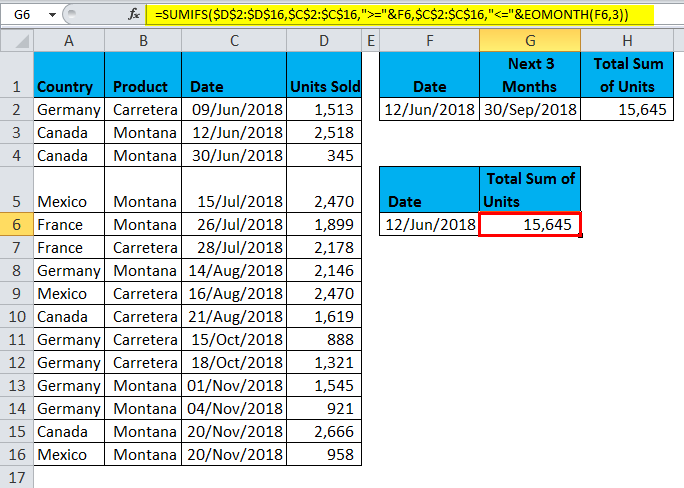Select row 6 header

point(17,224)
